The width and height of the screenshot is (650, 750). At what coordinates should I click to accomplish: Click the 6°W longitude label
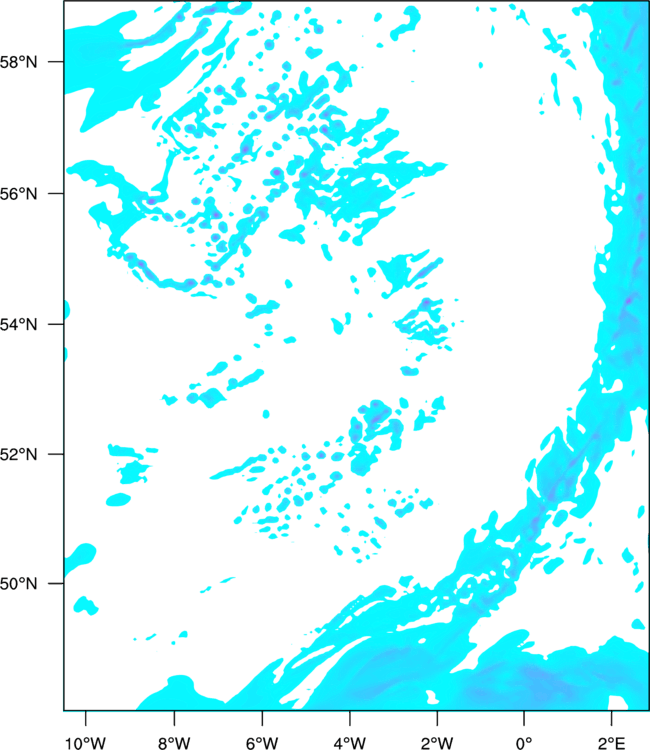click(262, 743)
